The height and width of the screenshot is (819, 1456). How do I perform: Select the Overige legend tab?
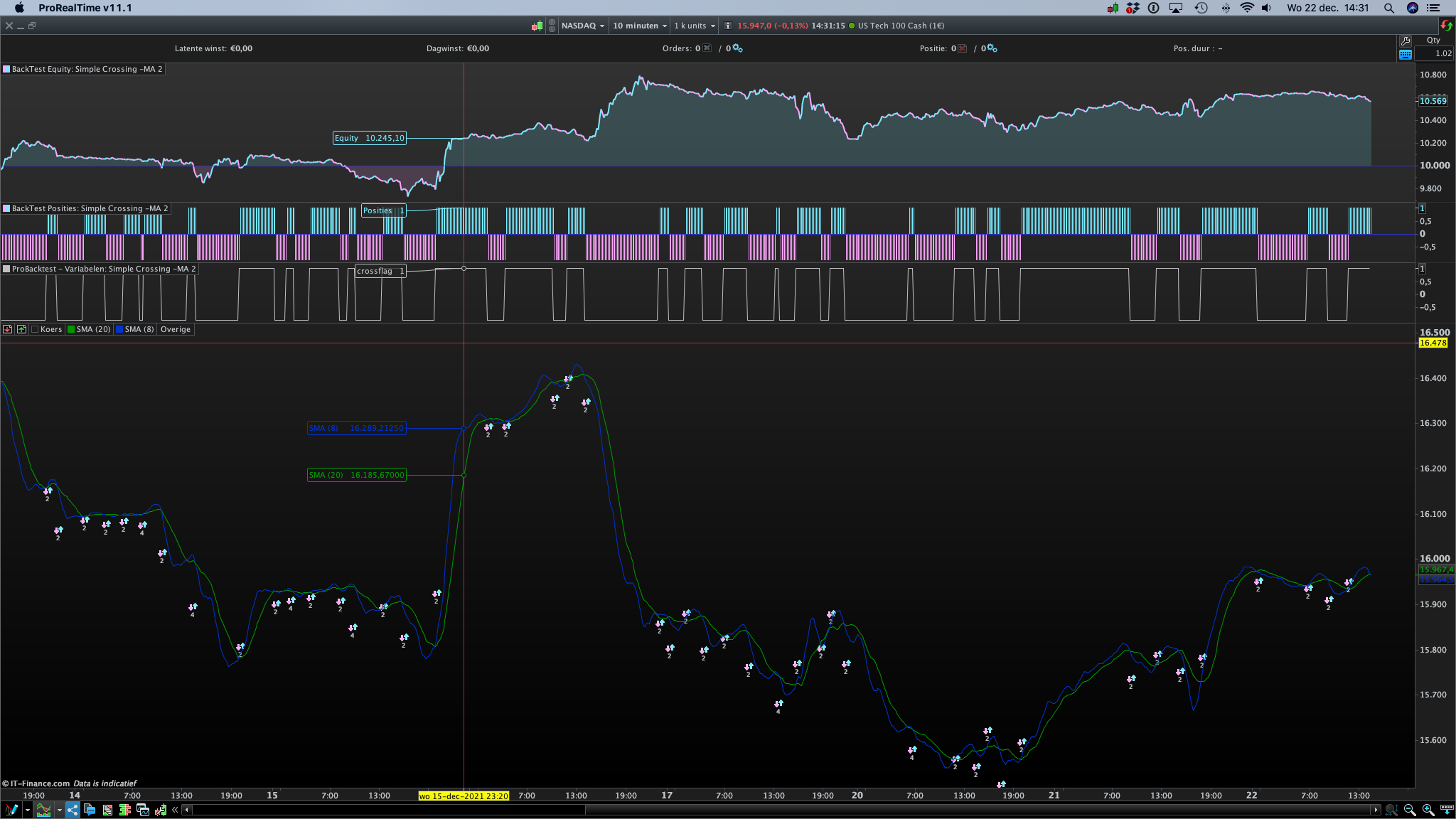point(176,329)
